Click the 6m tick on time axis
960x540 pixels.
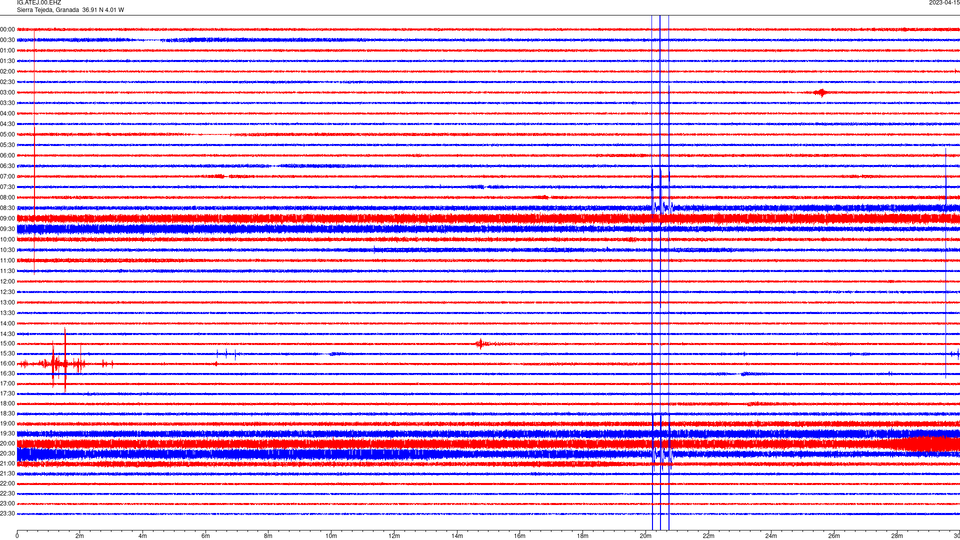(205, 536)
